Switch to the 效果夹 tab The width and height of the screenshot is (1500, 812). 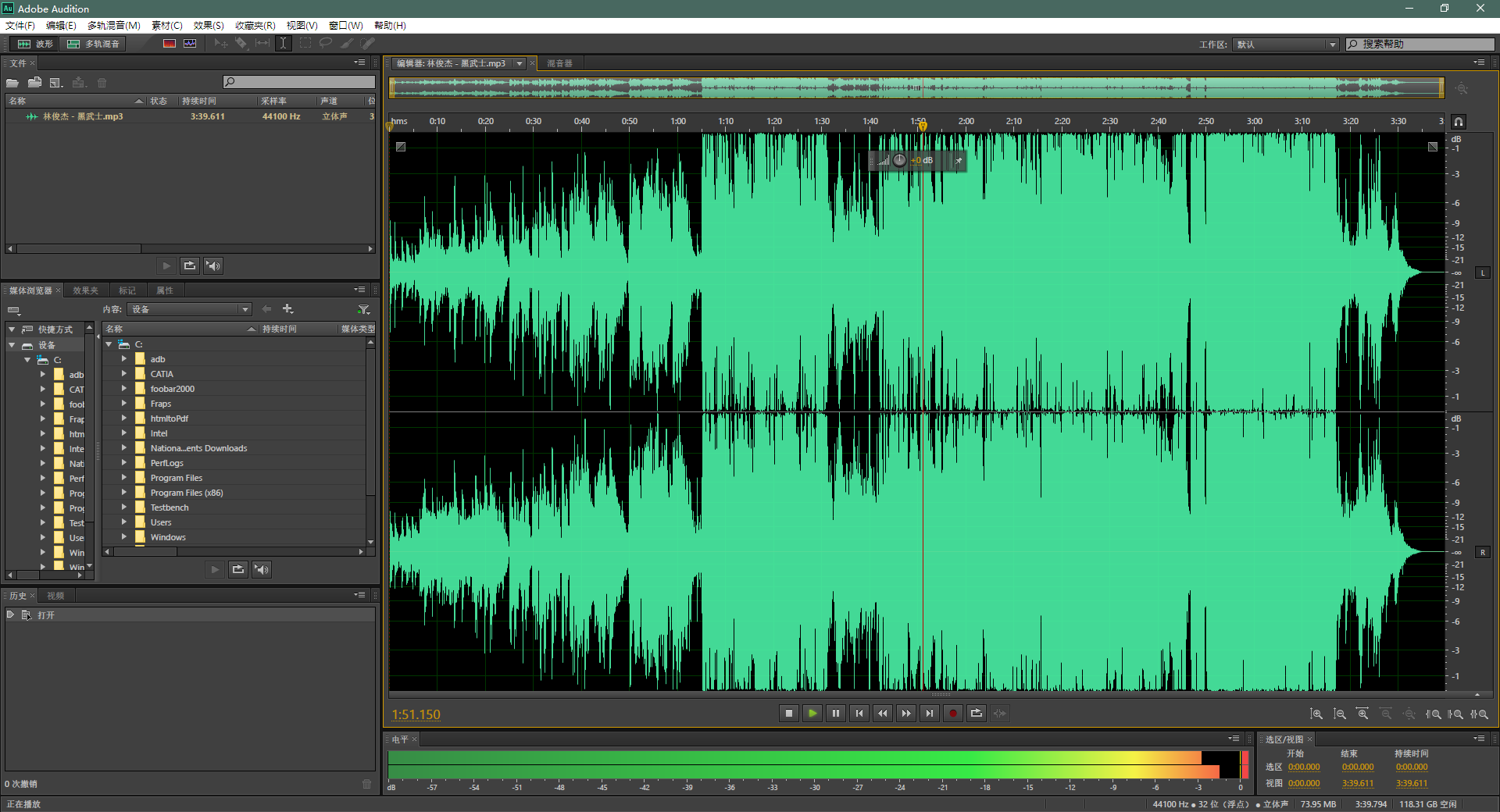tap(85, 290)
